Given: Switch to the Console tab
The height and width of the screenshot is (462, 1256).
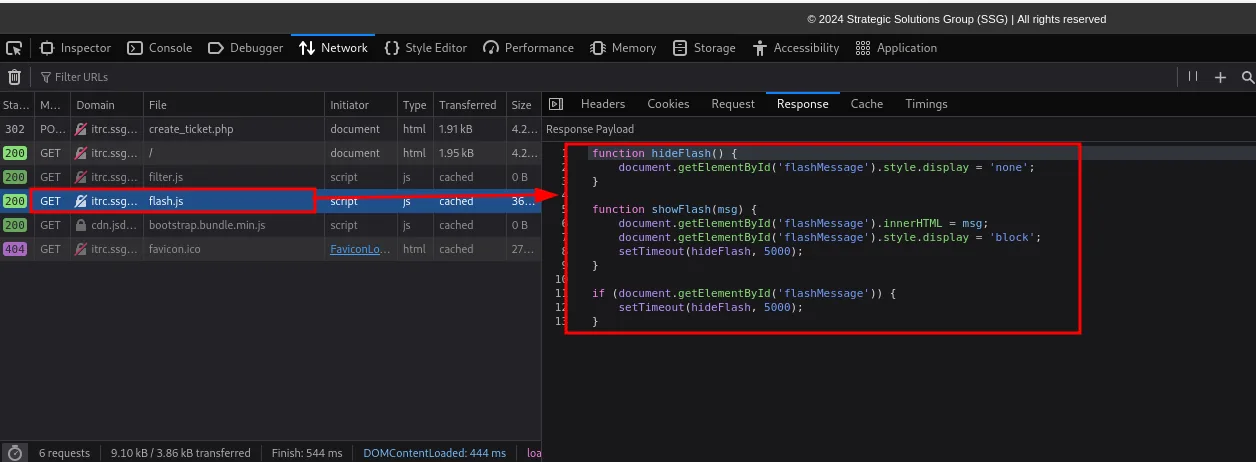Looking at the screenshot, I should pyautogui.click(x=160, y=48).
